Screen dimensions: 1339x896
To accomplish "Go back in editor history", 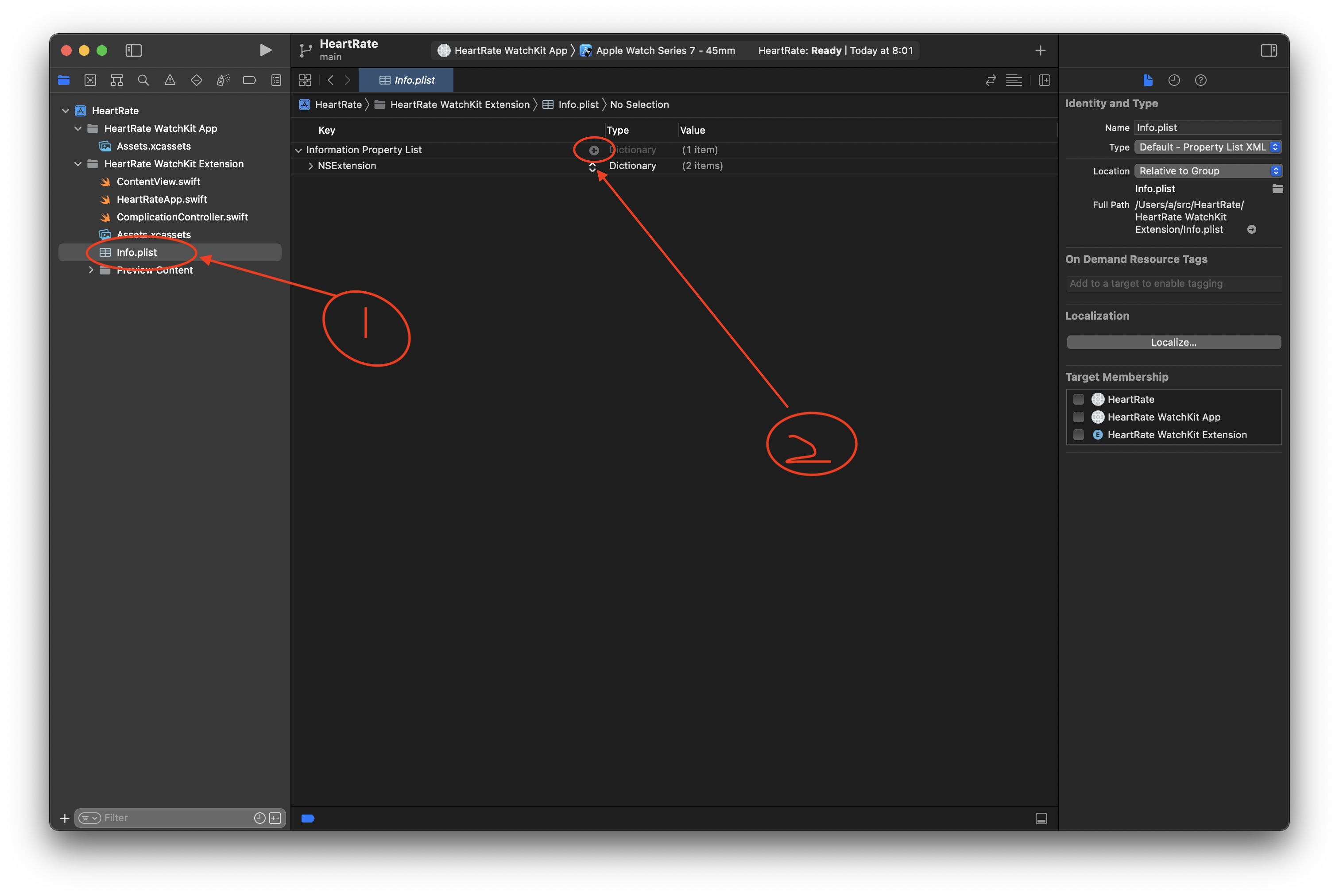I will coord(330,81).
